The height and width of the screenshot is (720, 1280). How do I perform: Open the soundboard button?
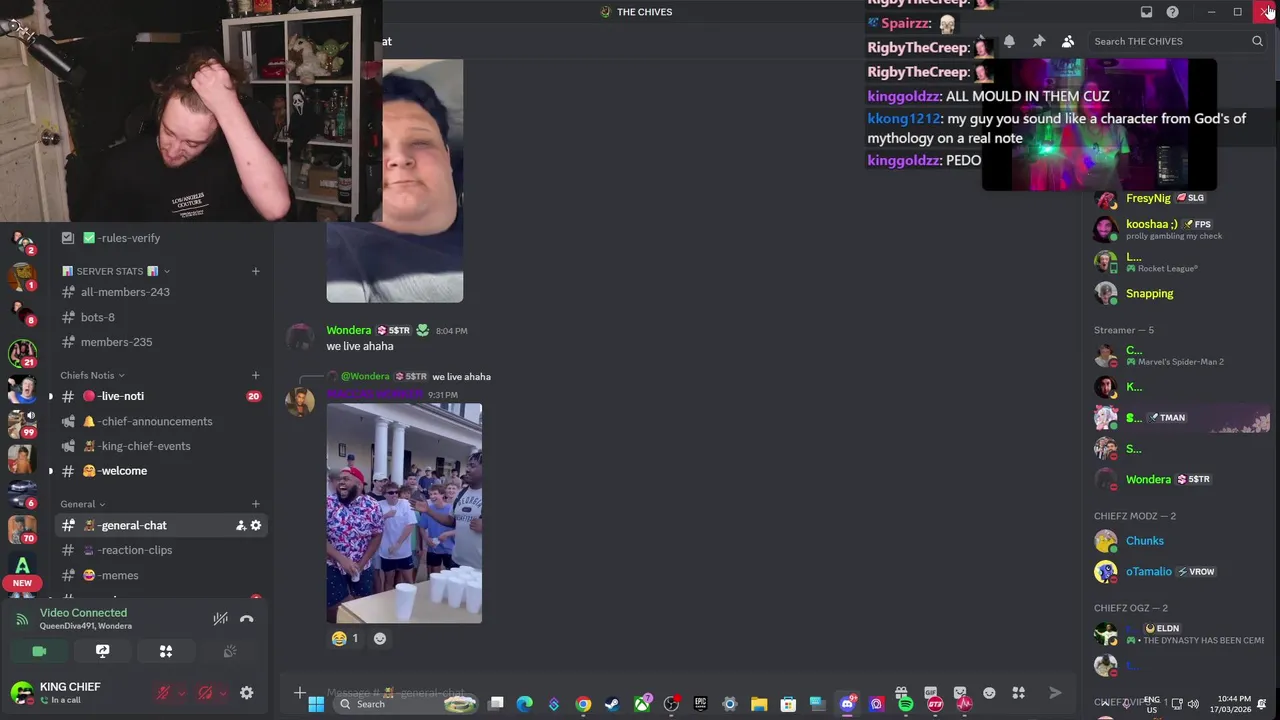click(x=229, y=651)
